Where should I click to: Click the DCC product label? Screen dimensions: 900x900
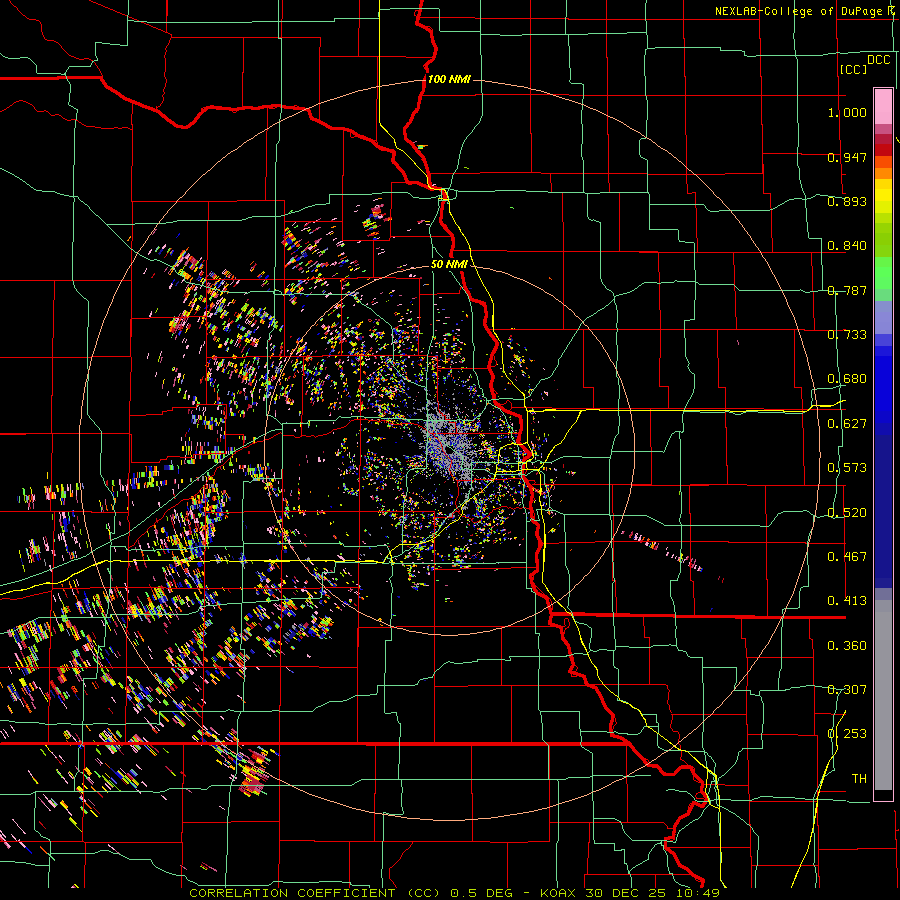click(878, 60)
